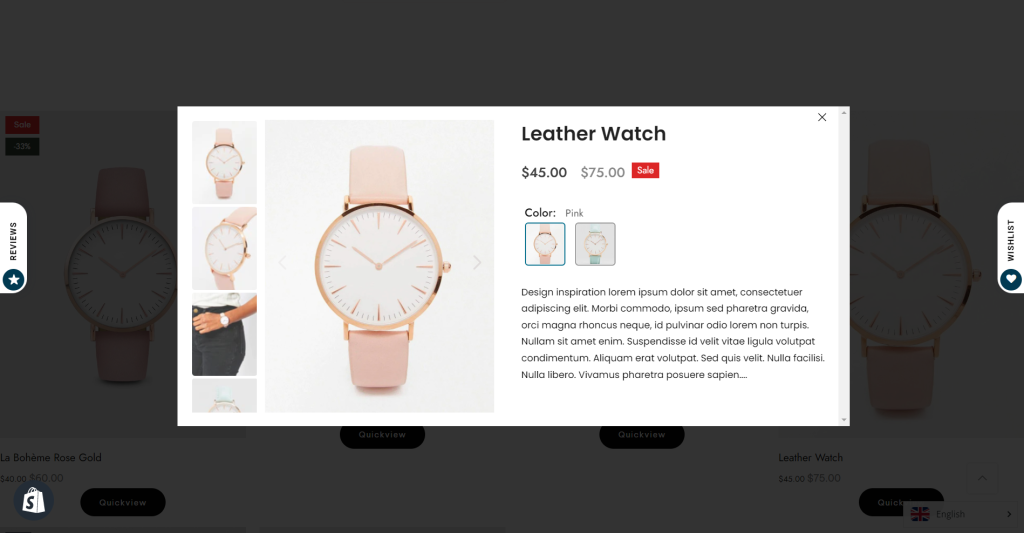1024x533 pixels.
Task: Select the Pink color swatch
Action: tap(545, 244)
